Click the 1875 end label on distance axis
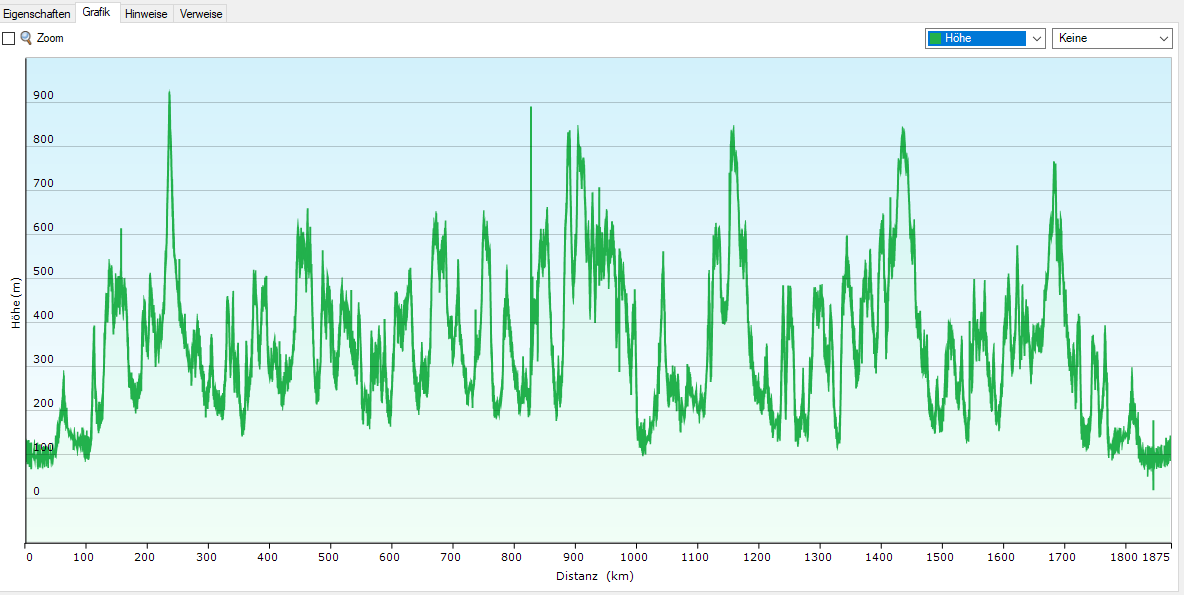 (1156, 557)
